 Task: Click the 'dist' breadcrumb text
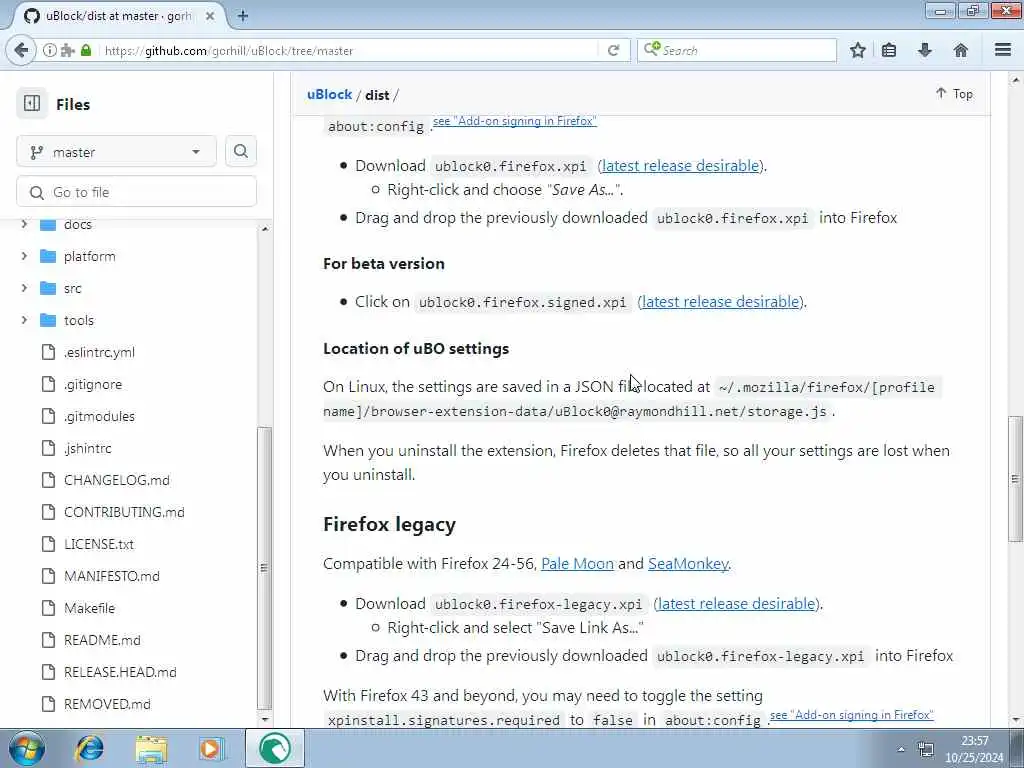click(377, 95)
